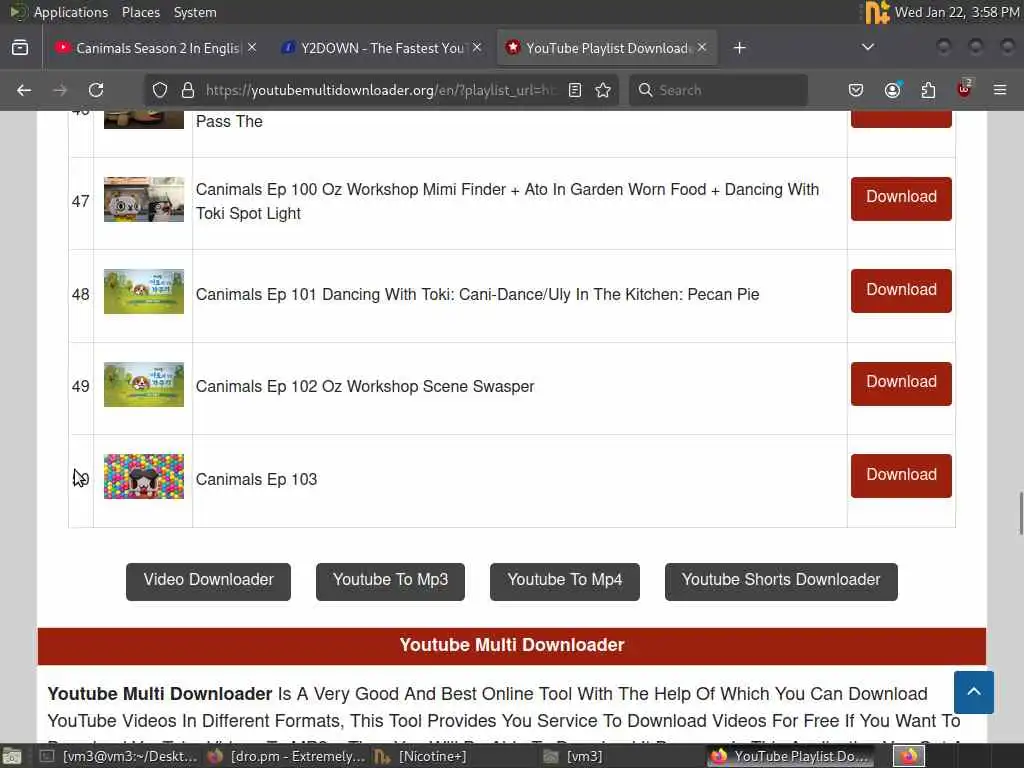The image size is (1024, 768).
Task: Click the page vertical scrollbar thumb
Action: [x=1021, y=513]
